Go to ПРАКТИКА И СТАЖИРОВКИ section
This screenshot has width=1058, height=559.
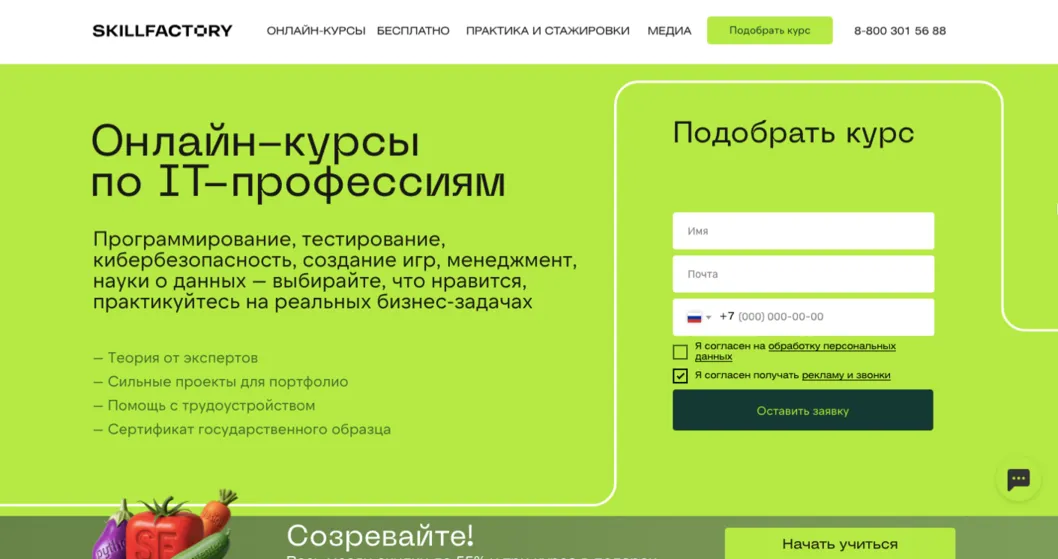pyautogui.click(x=547, y=31)
